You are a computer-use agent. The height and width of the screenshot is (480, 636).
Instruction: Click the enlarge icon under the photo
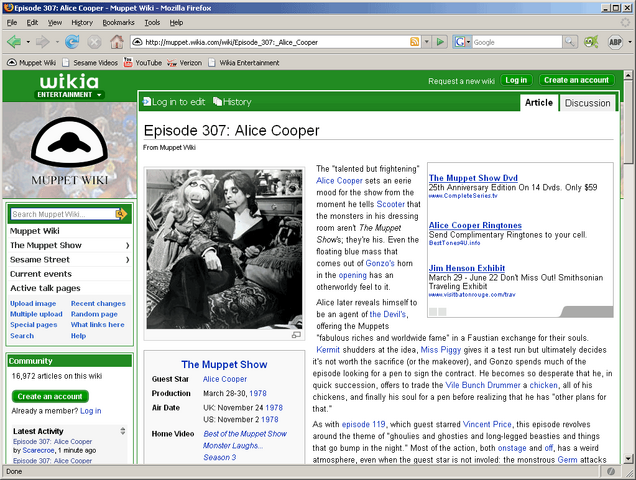297,335
